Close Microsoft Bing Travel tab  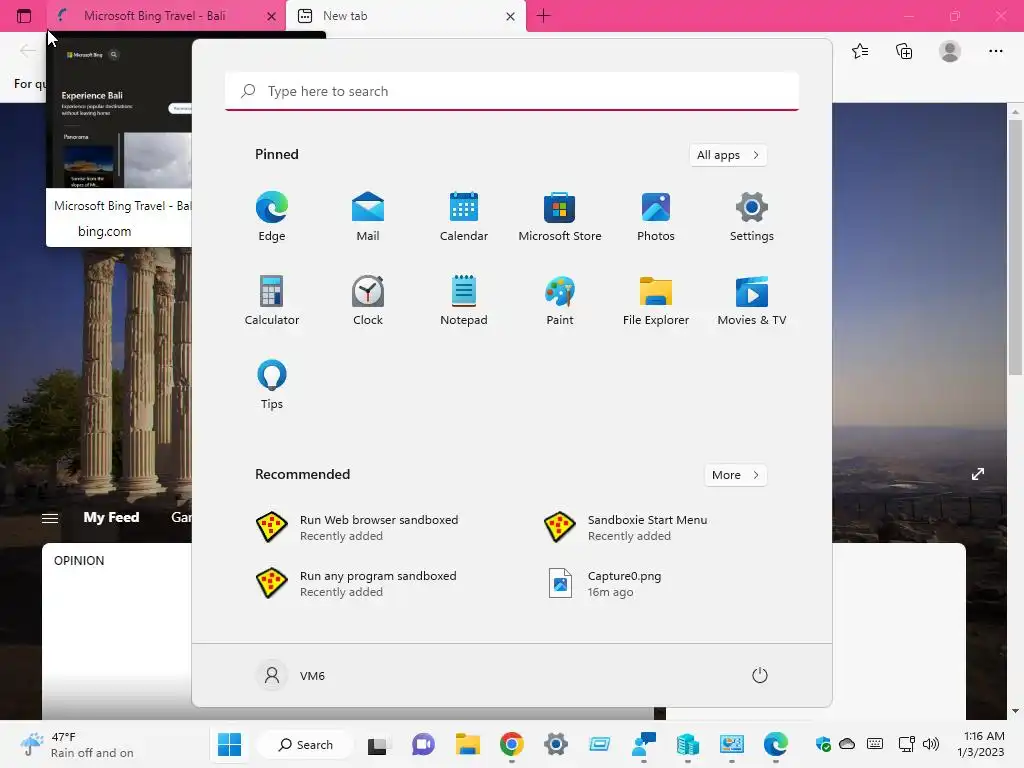[x=271, y=16]
